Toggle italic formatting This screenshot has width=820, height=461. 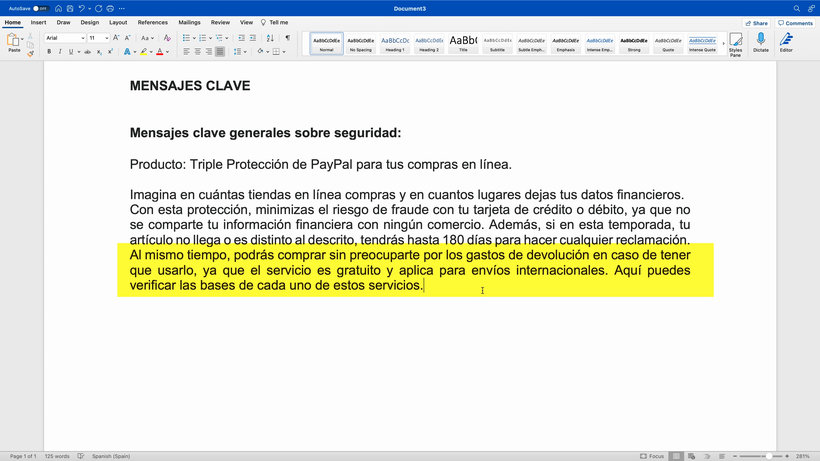[60, 52]
